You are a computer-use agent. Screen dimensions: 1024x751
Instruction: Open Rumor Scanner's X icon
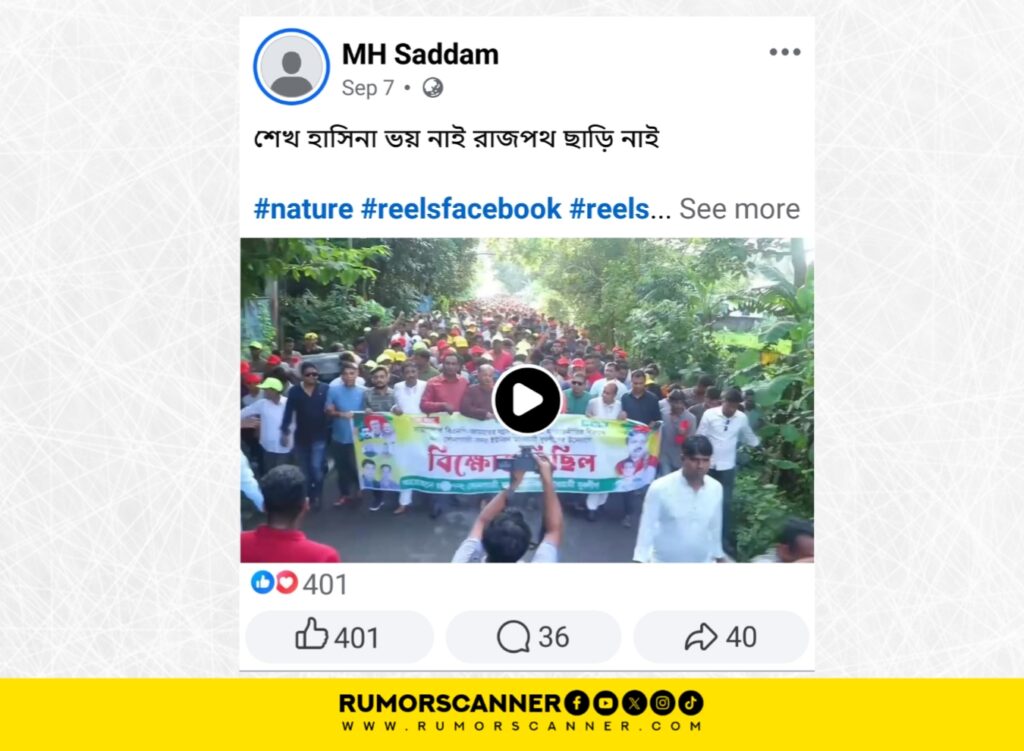pyautogui.click(x=634, y=703)
